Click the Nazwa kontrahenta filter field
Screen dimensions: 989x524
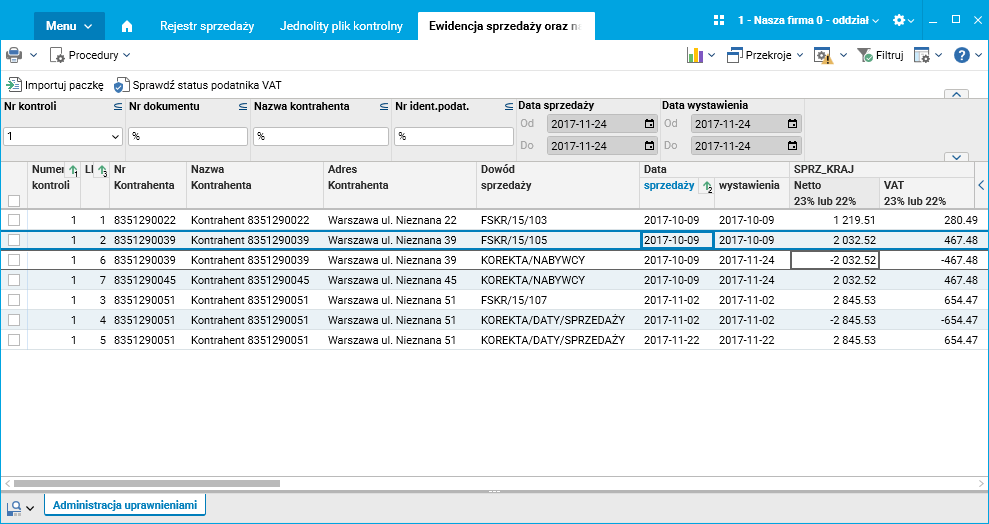tap(320, 136)
